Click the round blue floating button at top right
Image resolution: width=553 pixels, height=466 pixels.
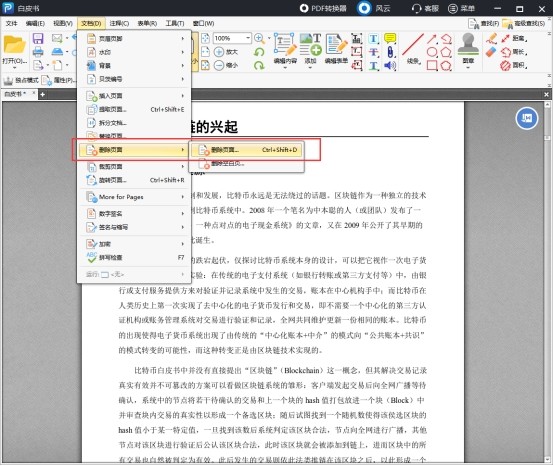tap(527, 118)
